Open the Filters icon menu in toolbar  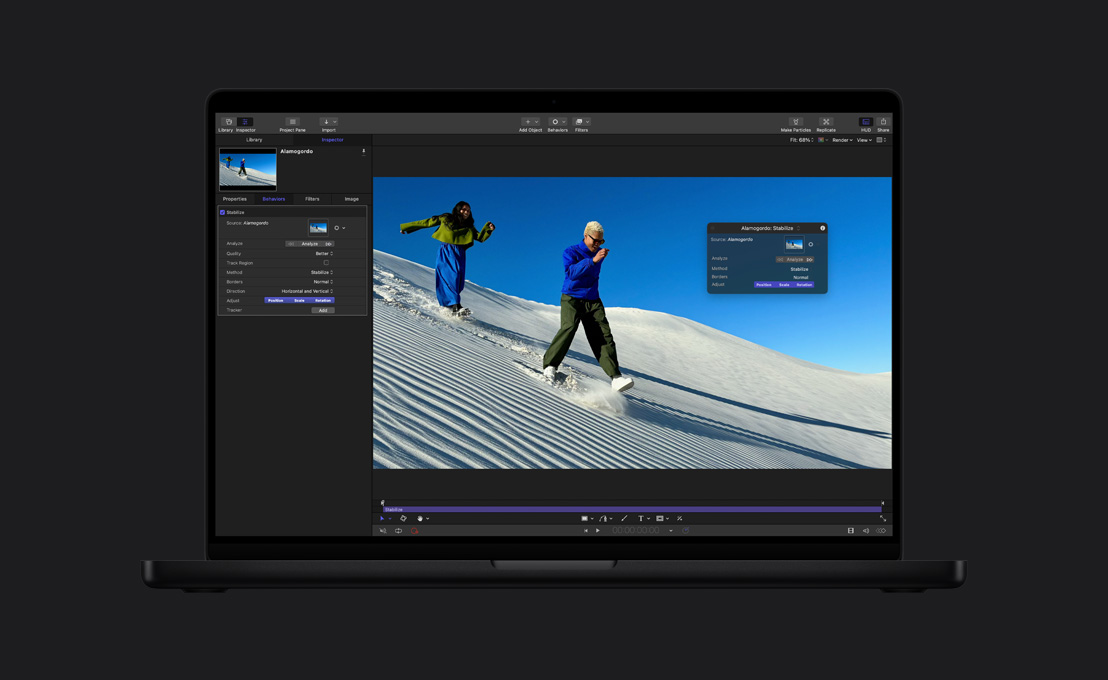(x=581, y=121)
